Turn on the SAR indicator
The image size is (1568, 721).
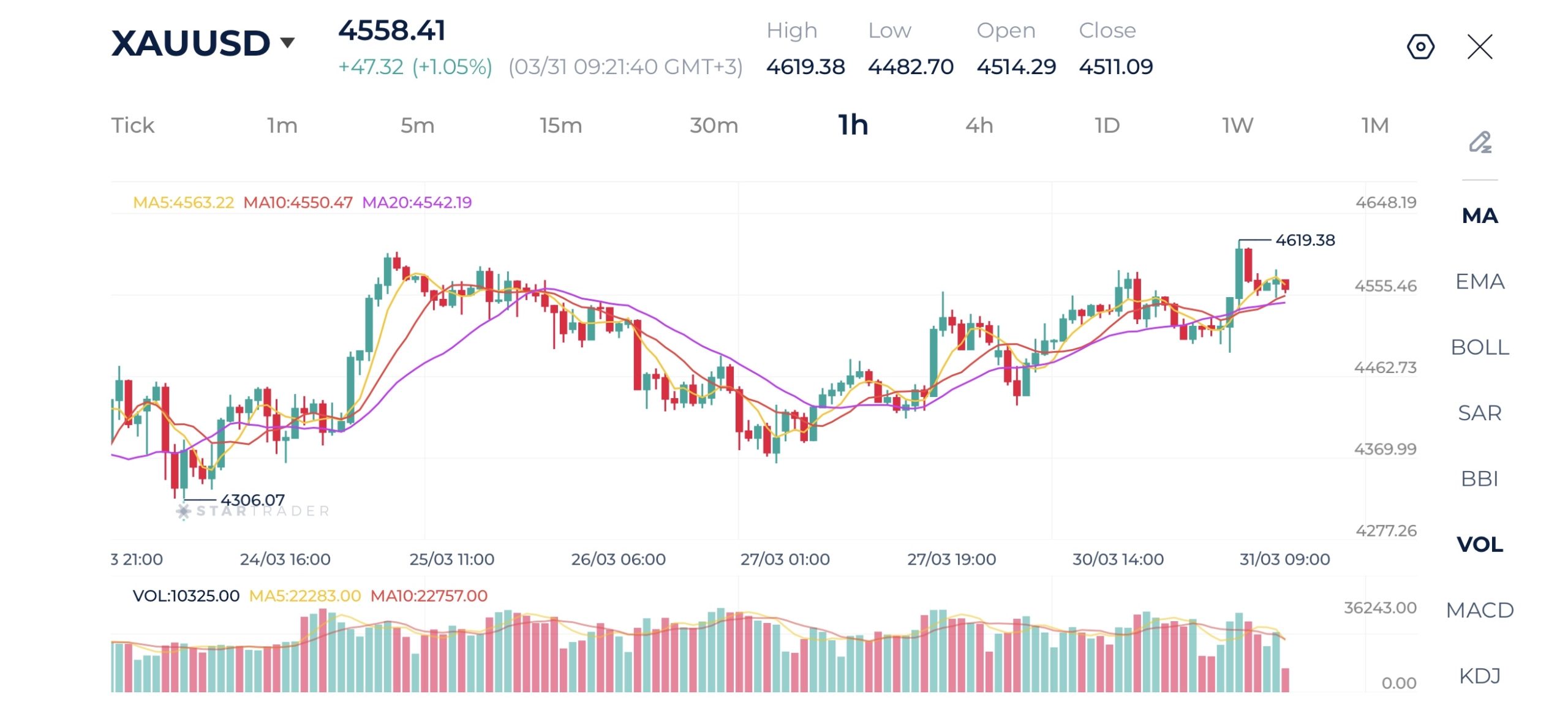tap(1479, 413)
